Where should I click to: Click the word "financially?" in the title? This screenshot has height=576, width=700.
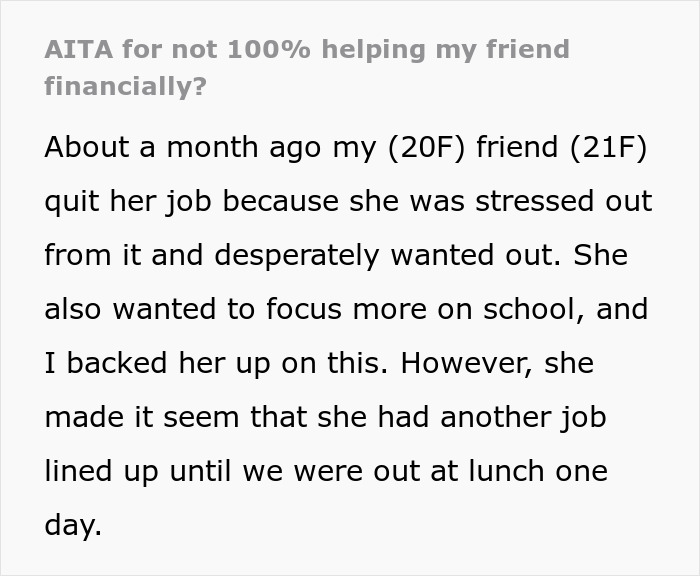click(126, 86)
